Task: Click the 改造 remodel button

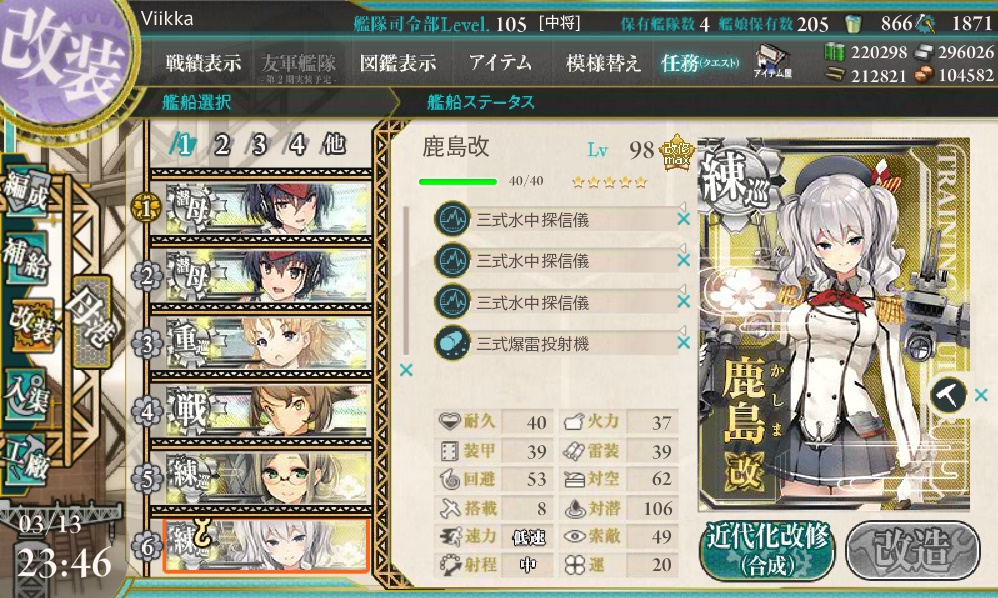Action: click(x=912, y=550)
